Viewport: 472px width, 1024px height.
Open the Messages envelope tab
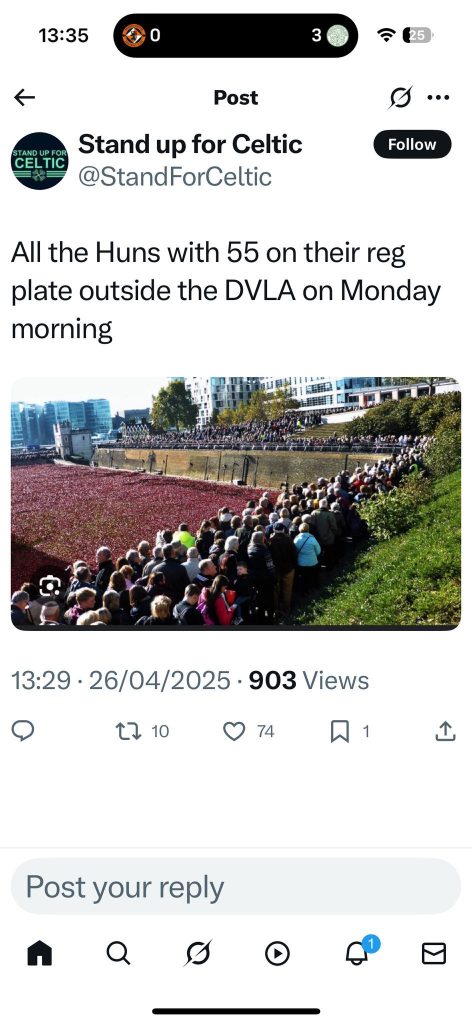pyautogui.click(x=433, y=954)
